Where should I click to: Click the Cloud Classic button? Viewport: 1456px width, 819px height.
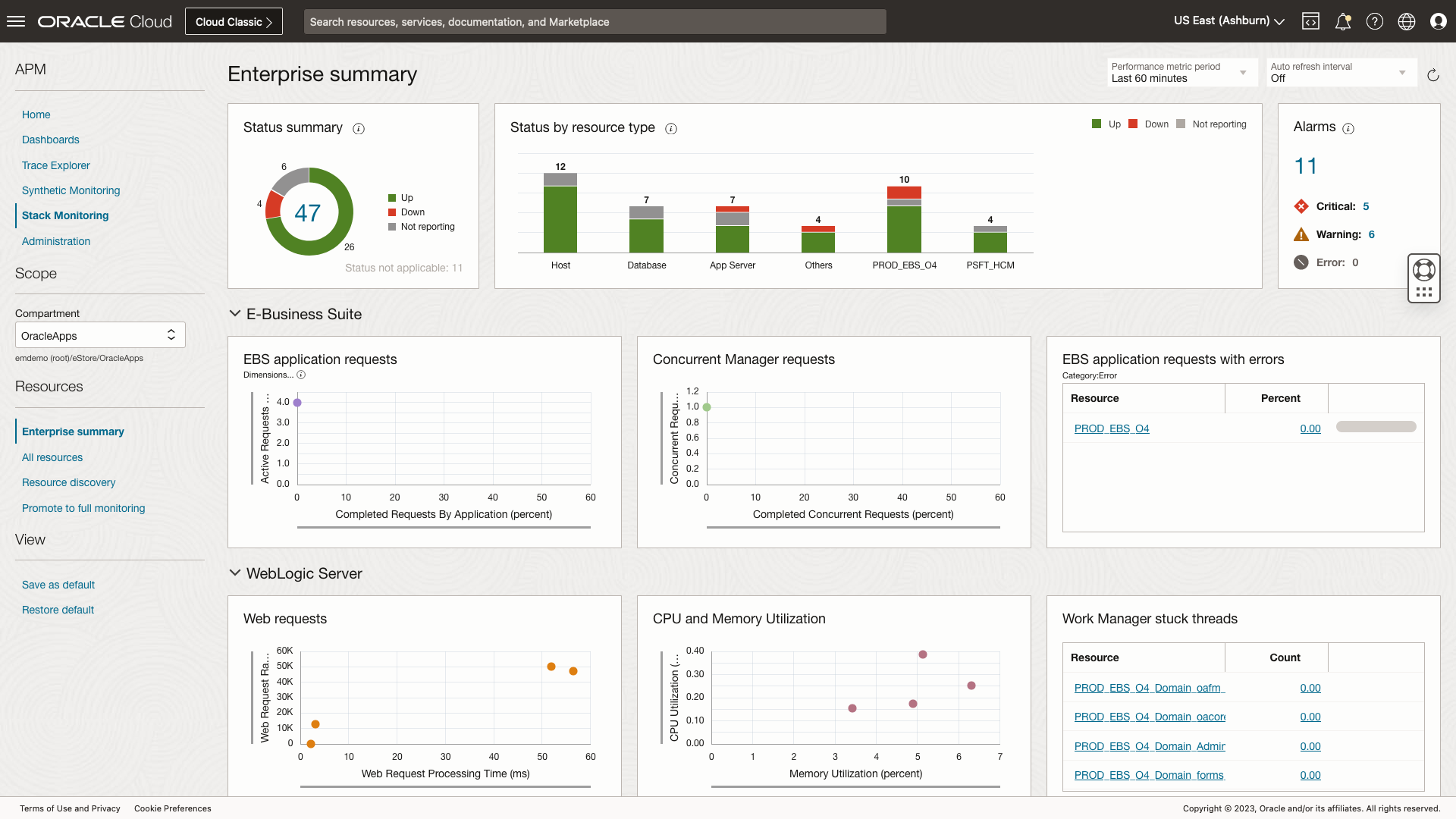[x=234, y=22]
